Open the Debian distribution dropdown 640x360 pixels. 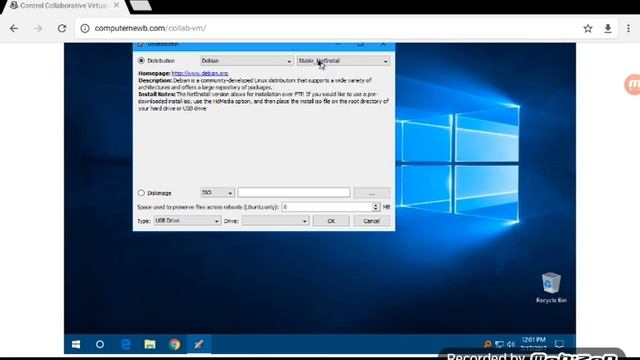247,61
